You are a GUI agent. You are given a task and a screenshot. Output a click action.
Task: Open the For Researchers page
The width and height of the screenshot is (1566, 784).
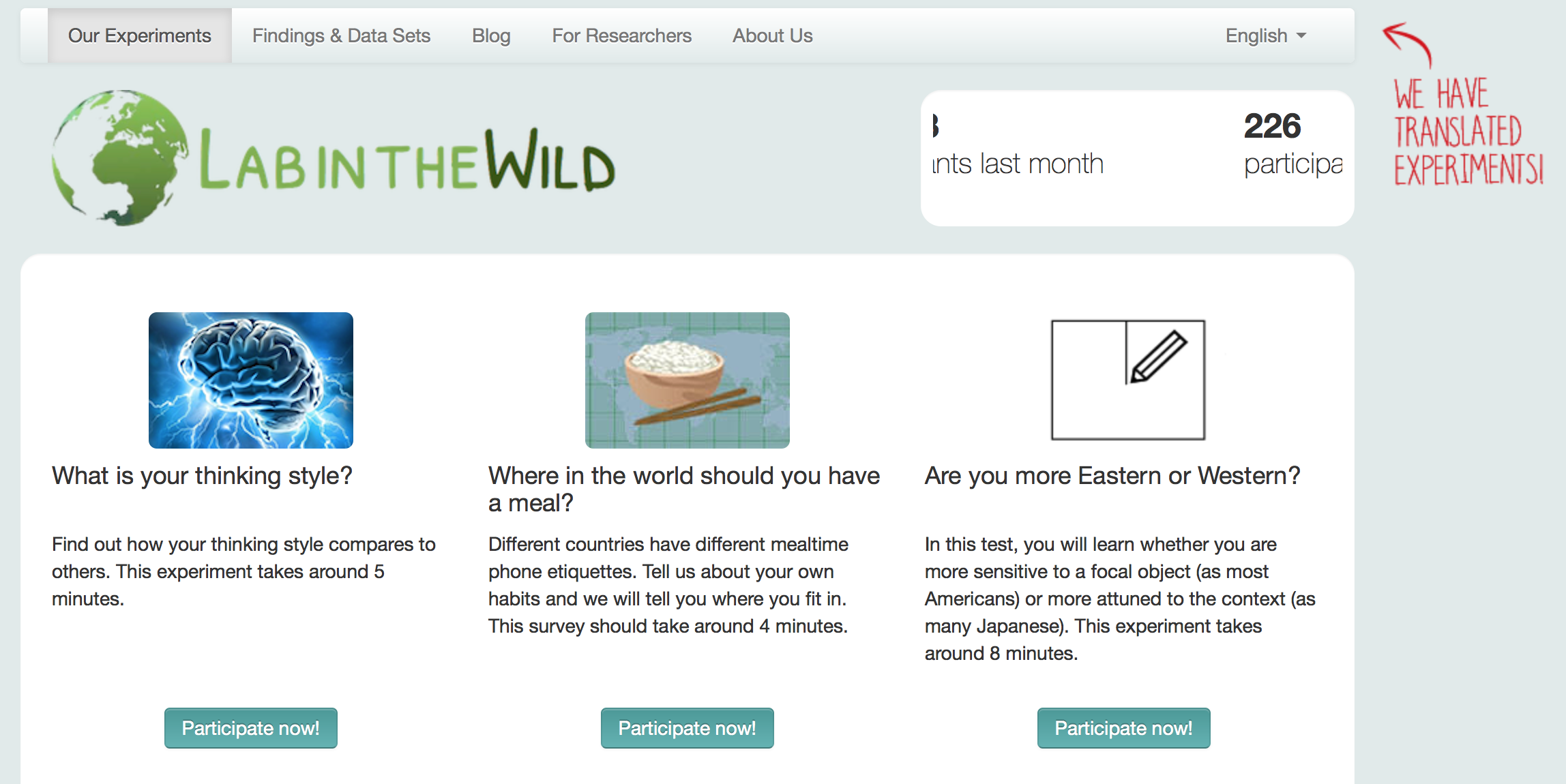pyautogui.click(x=621, y=35)
